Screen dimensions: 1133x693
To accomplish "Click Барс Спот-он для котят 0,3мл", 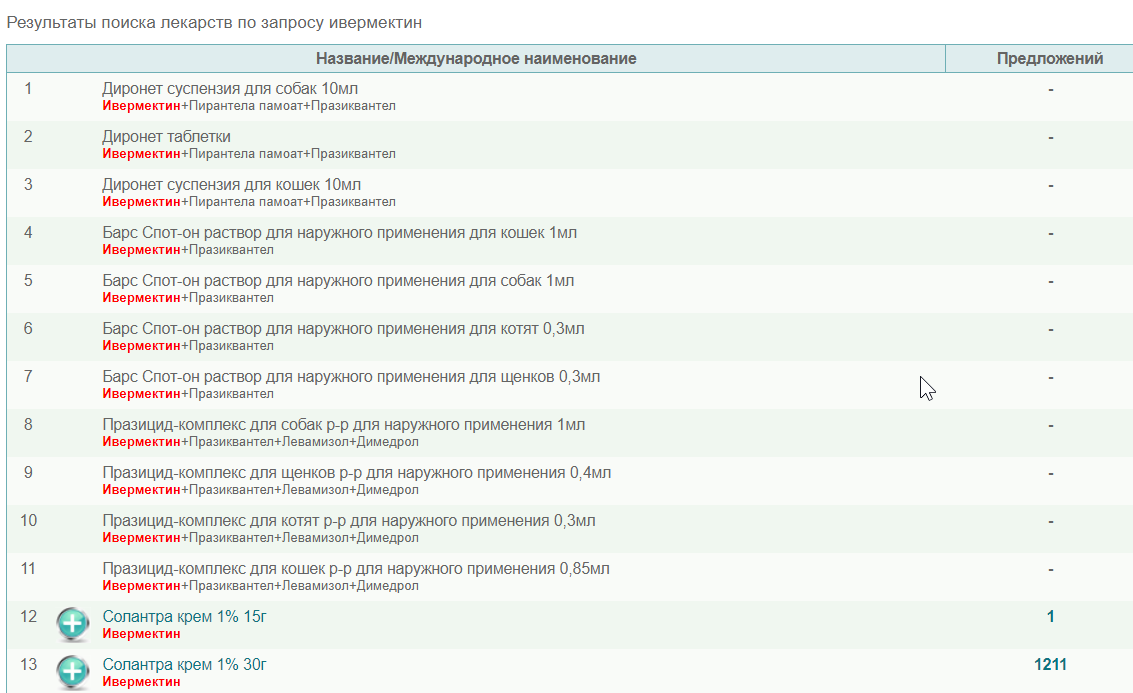I will click(x=343, y=329).
